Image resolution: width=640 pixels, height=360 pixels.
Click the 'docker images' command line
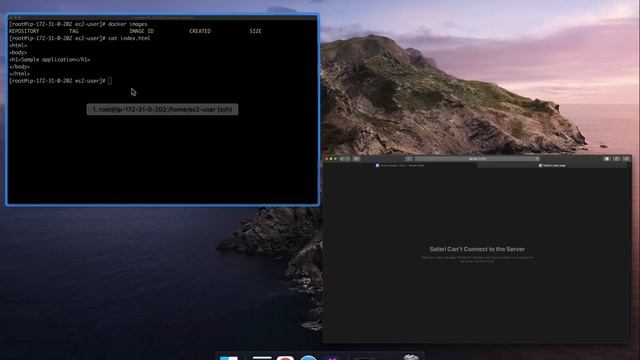click(x=78, y=24)
